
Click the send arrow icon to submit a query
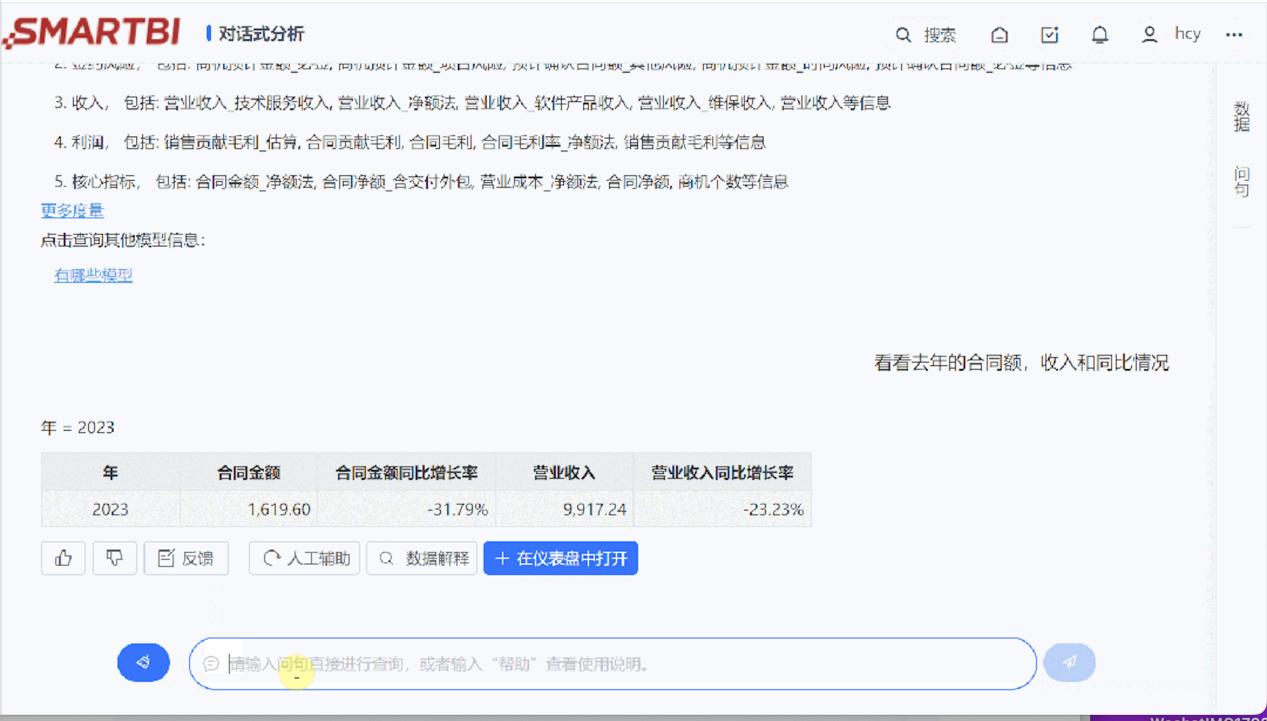(x=1069, y=662)
